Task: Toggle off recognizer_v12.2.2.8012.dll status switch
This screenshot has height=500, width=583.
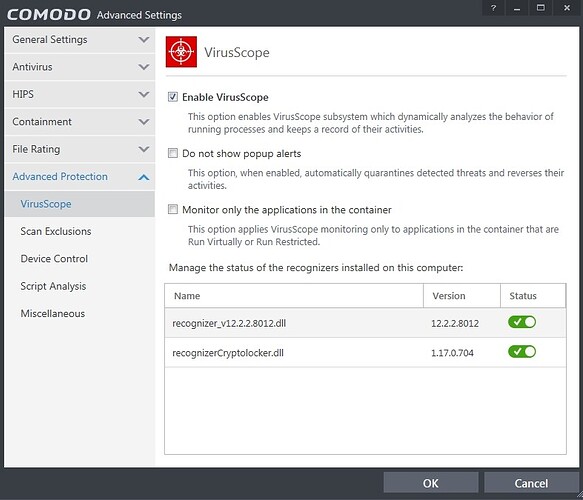Action: pos(522,322)
